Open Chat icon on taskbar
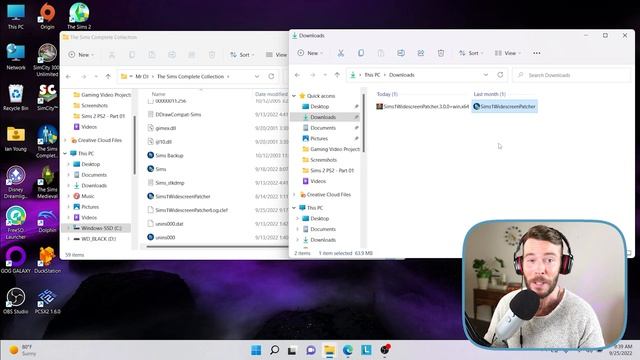This screenshot has height=360, width=640. 311,350
